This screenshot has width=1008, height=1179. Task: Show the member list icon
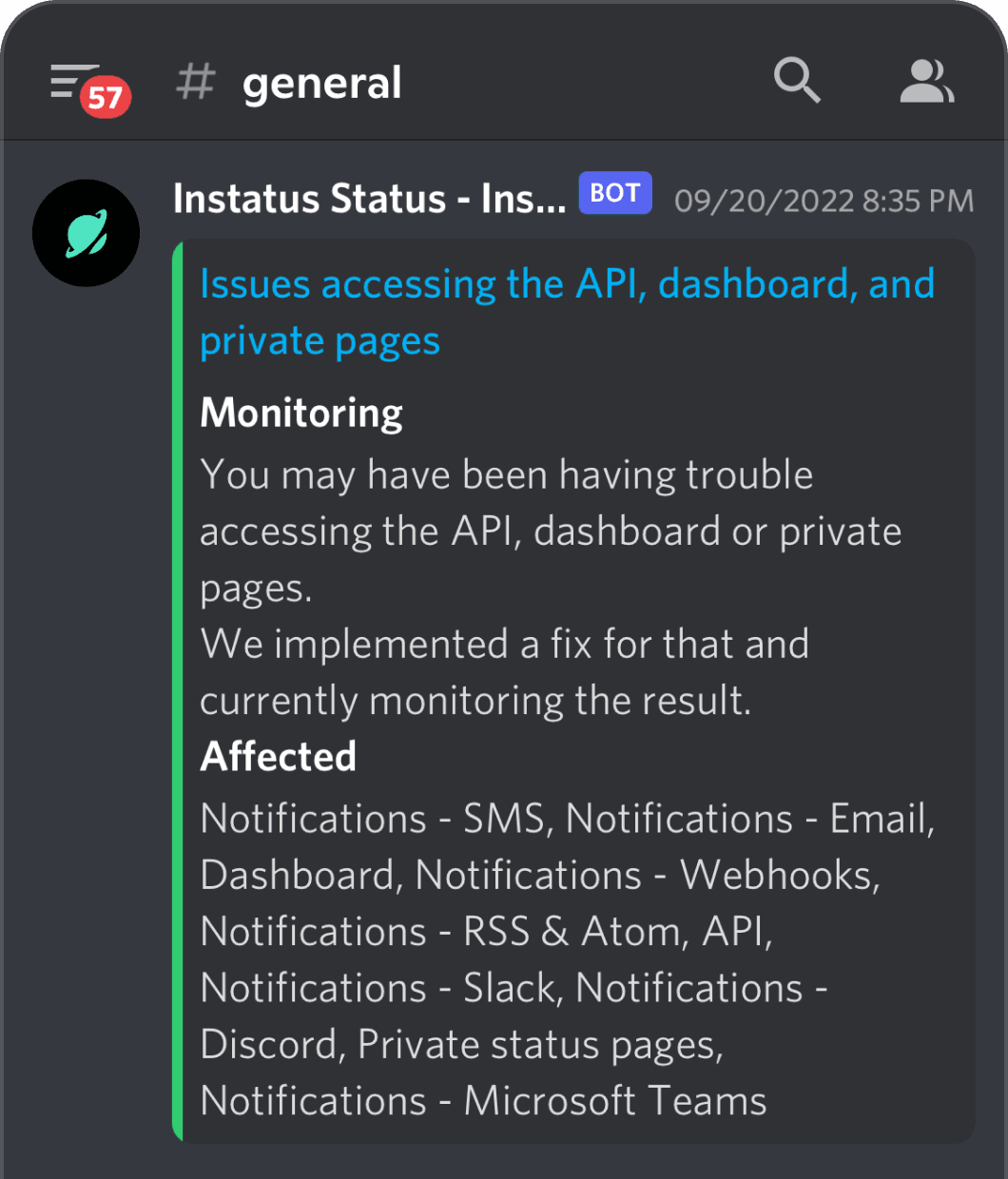coord(926,81)
